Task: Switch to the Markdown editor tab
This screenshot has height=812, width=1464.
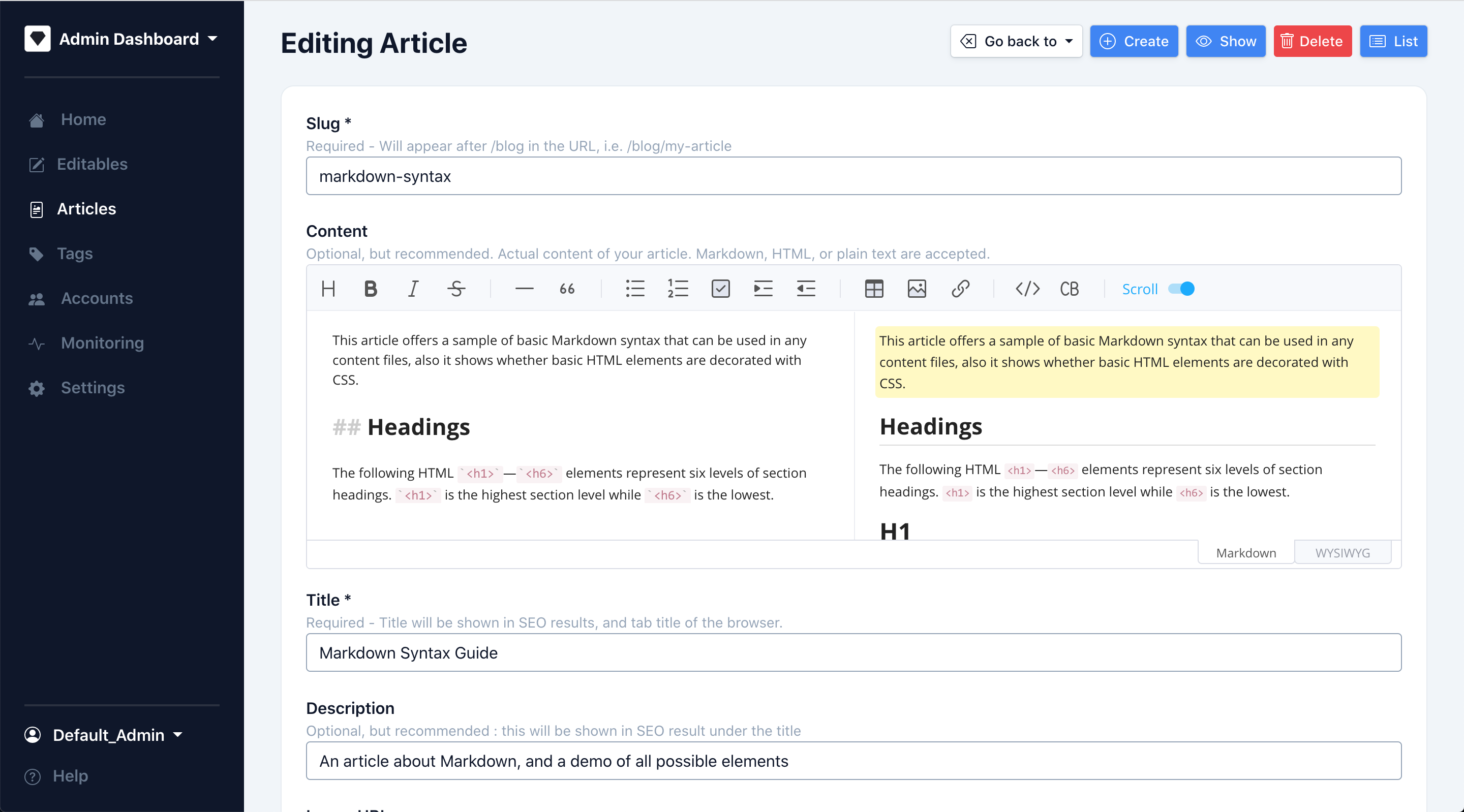Action: tap(1246, 552)
